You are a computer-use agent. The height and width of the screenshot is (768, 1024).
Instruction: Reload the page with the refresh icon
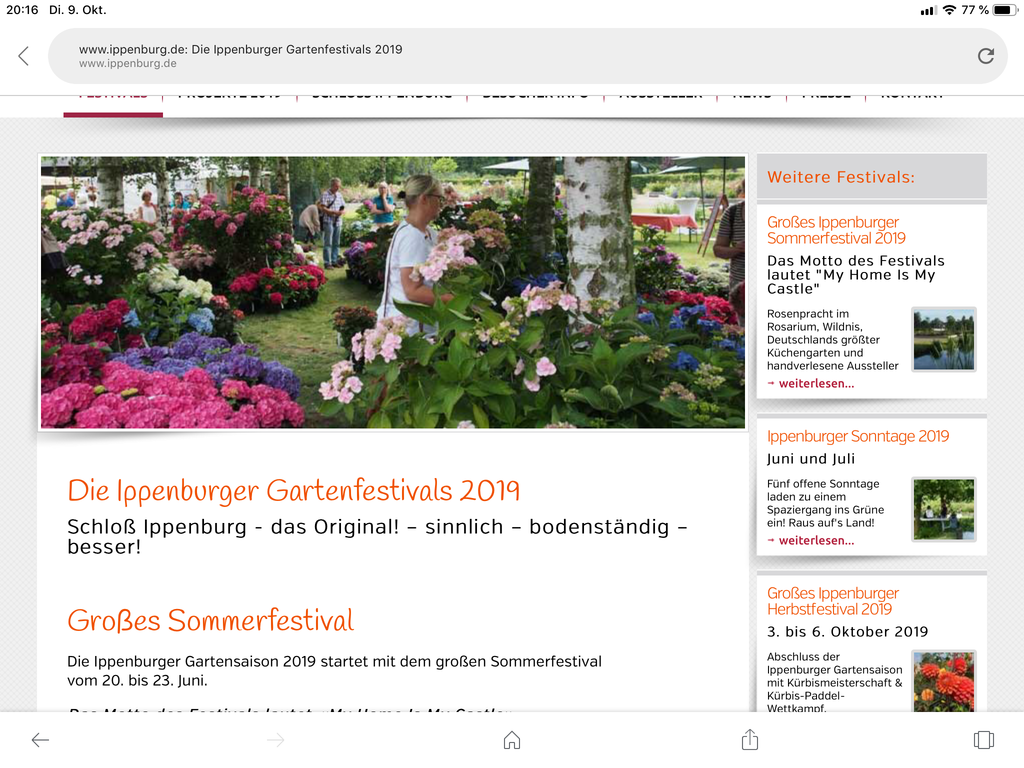(x=985, y=56)
